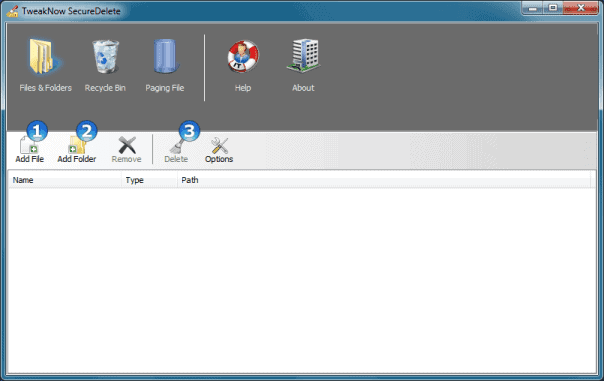604x381 pixels.
Task: Select the Recycle Bin icon
Action: coord(105,57)
